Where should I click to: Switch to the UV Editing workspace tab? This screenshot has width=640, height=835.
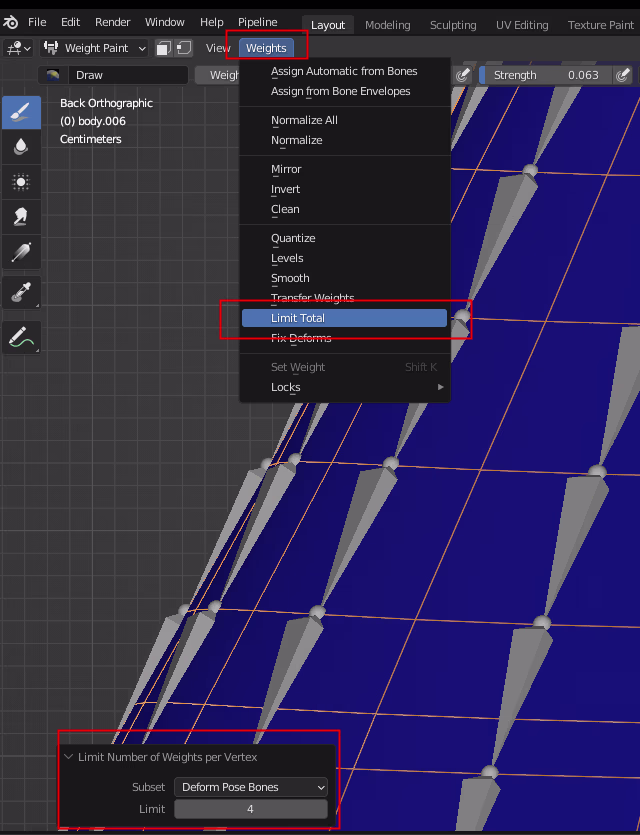pyautogui.click(x=522, y=25)
